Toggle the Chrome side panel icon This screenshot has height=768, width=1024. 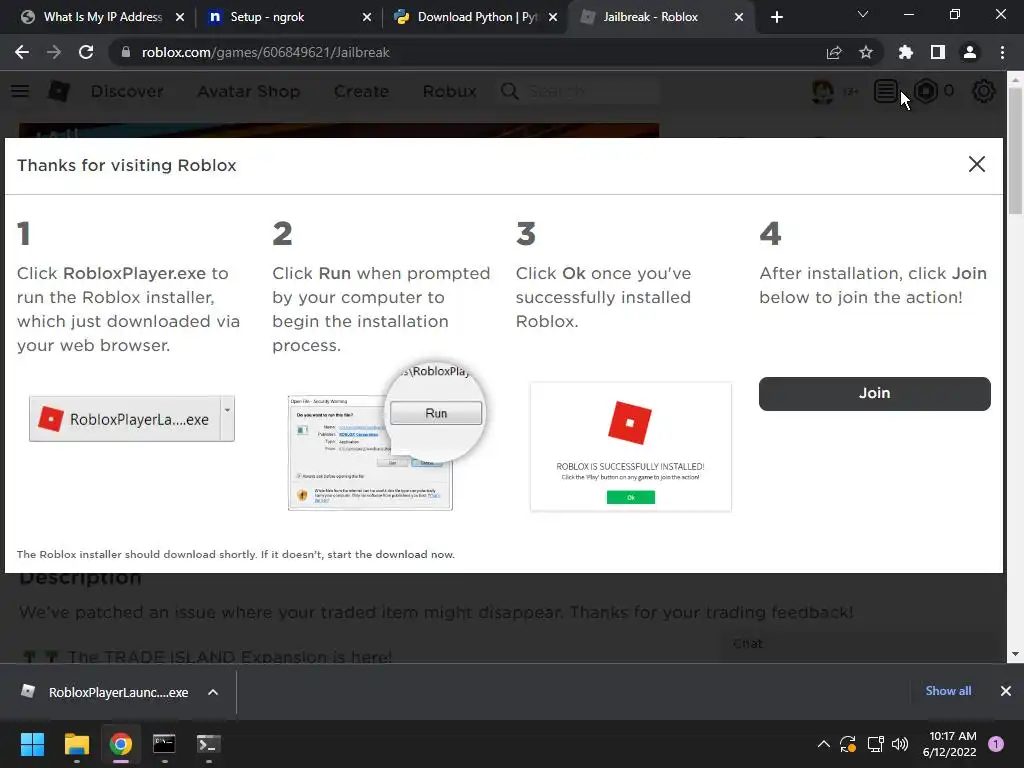click(x=938, y=52)
